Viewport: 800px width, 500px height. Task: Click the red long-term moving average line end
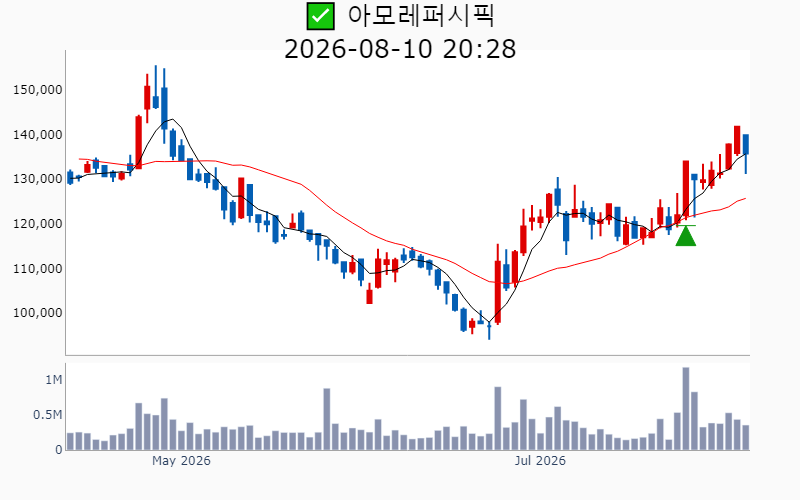coord(745,198)
